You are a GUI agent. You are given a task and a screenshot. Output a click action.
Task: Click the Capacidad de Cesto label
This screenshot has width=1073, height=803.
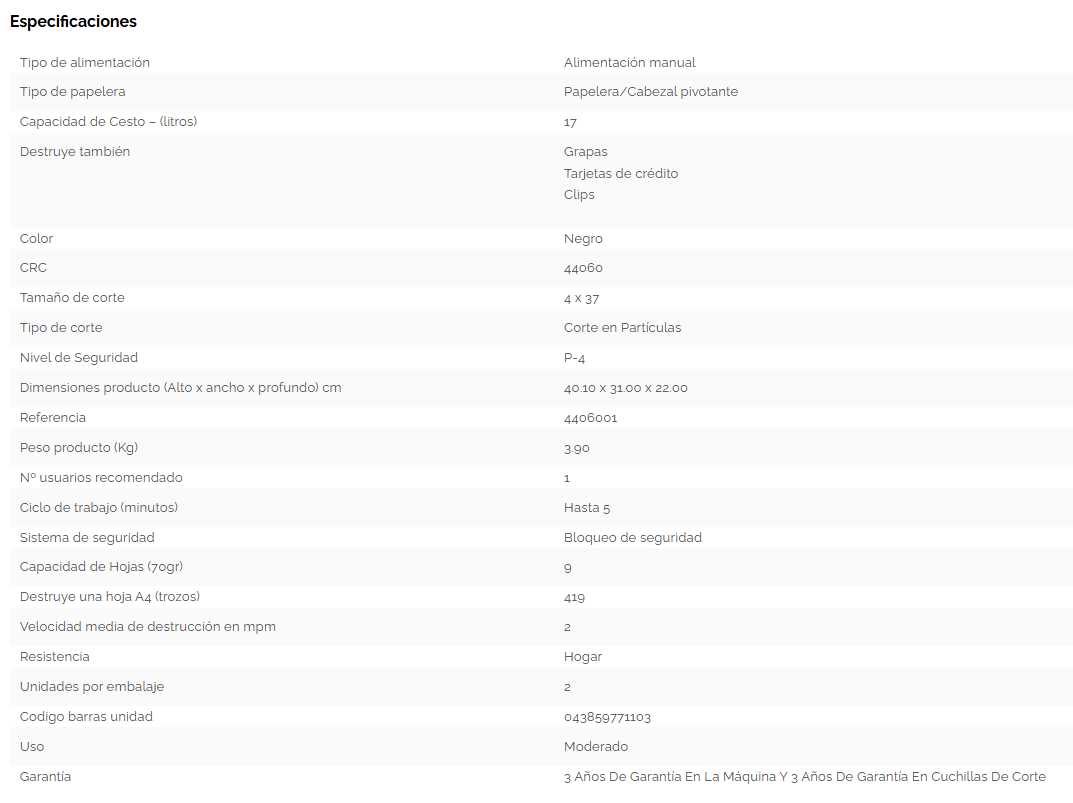point(108,122)
